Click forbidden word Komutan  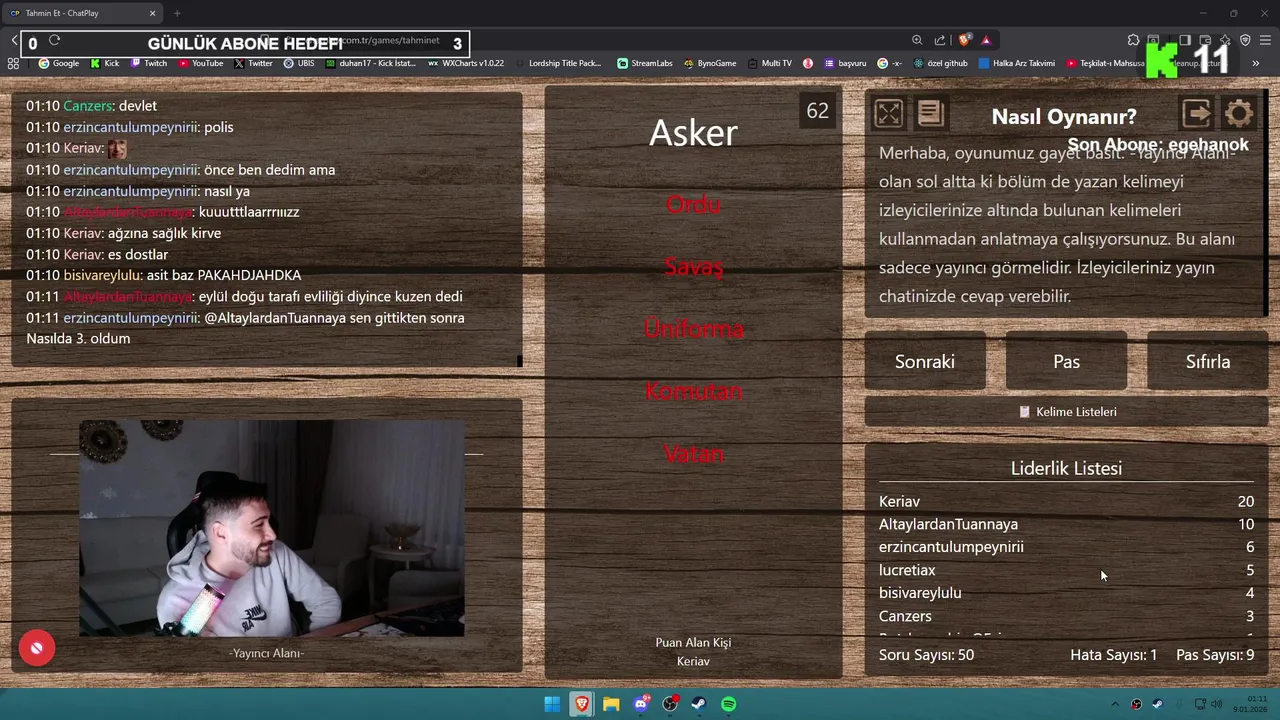693,391
